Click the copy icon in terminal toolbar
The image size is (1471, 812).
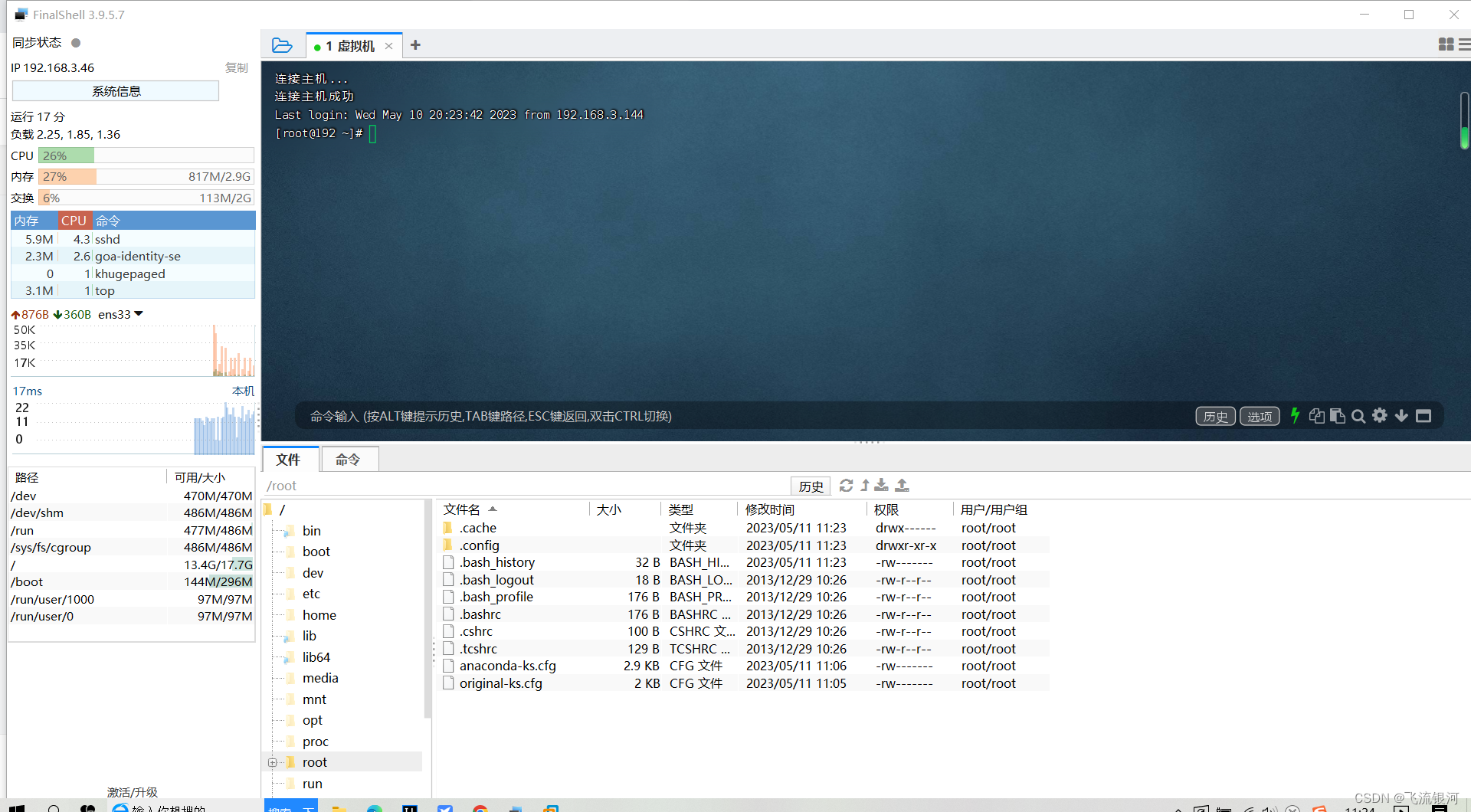[1316, 415]
